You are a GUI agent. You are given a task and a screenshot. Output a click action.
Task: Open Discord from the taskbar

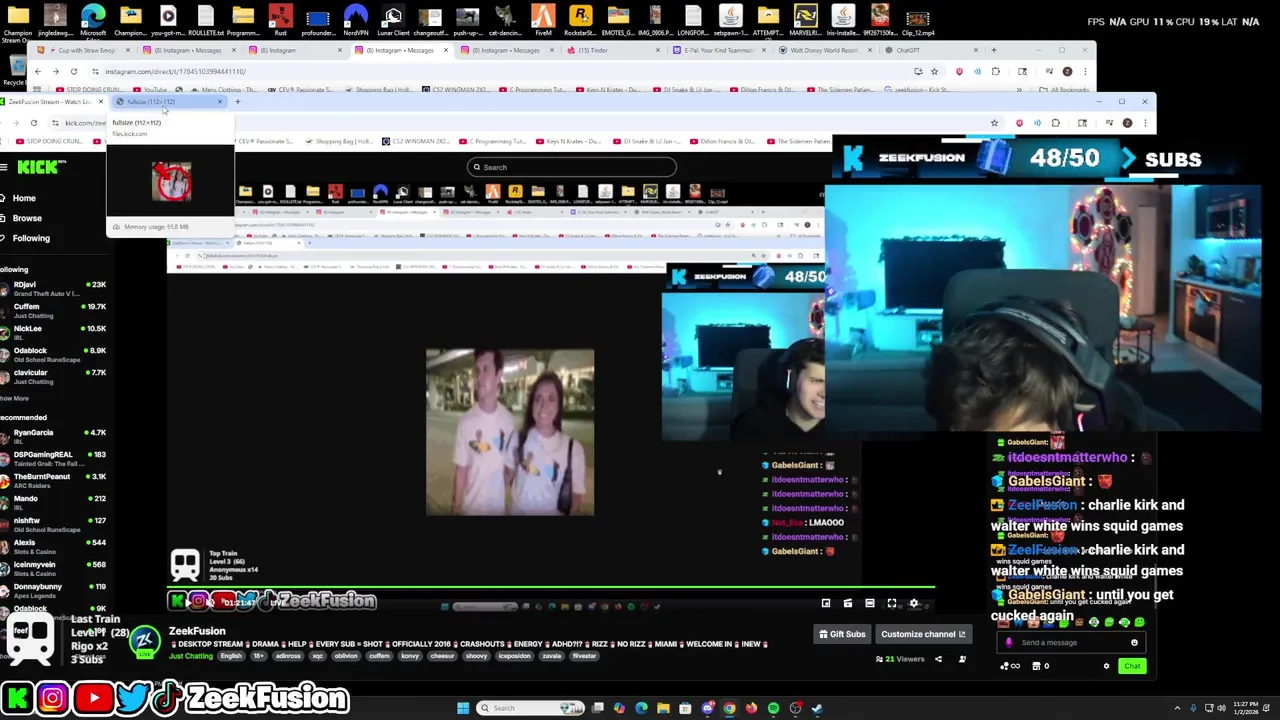707,708
